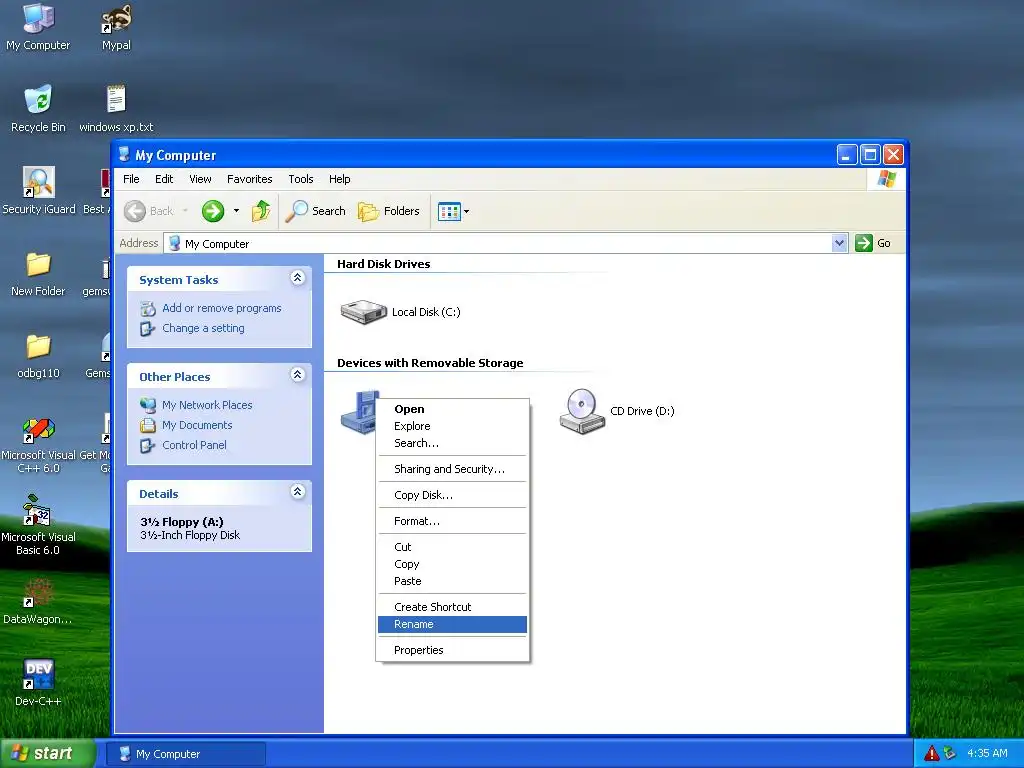Click the Hard Disk Drives heading
This screenshot has height=768, width=1024.
pyautogui.click(x=383, y=264)
